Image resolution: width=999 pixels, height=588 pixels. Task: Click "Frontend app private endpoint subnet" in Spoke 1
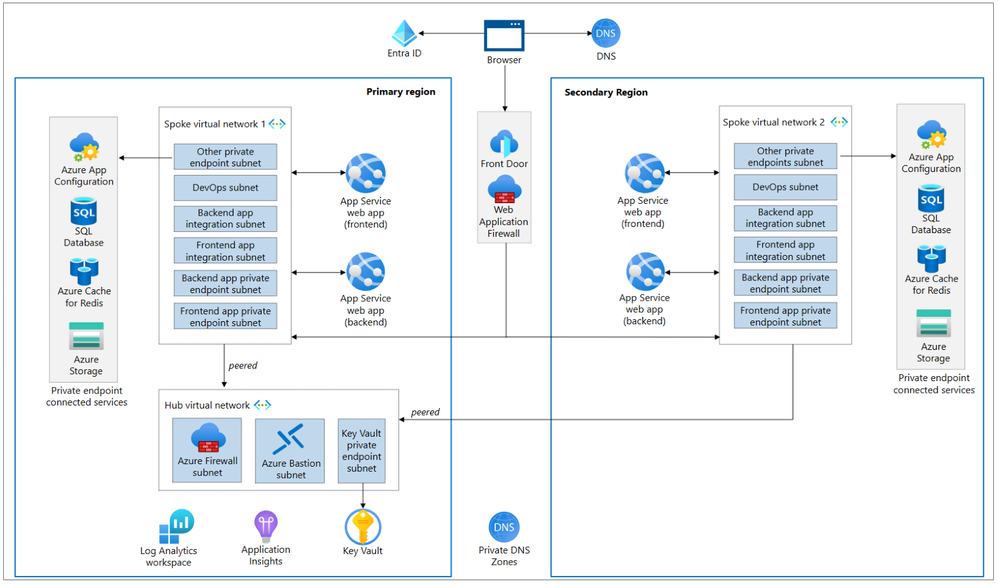click(226, 317)
